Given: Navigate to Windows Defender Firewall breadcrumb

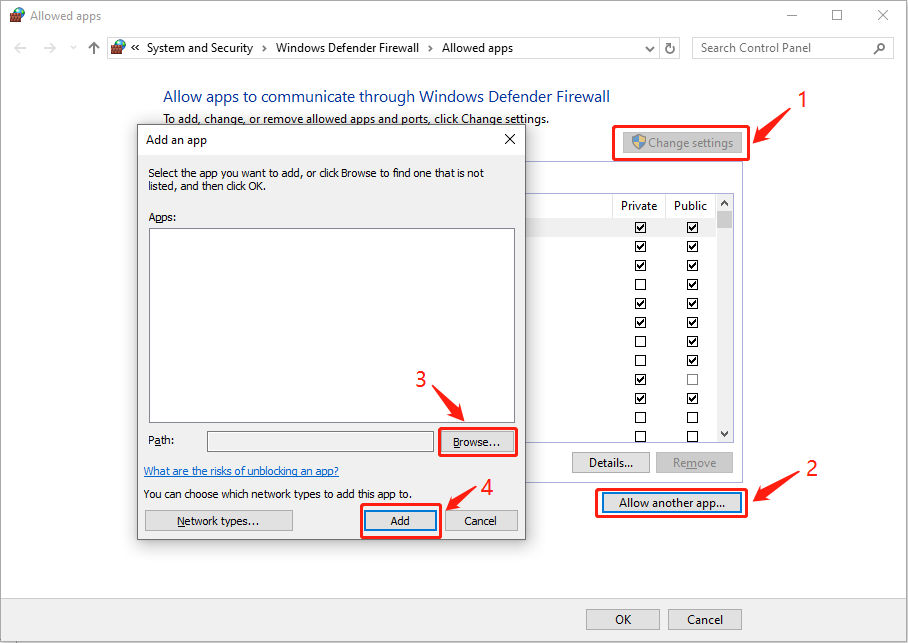Looking at the screenshot, I should [347, 48].
